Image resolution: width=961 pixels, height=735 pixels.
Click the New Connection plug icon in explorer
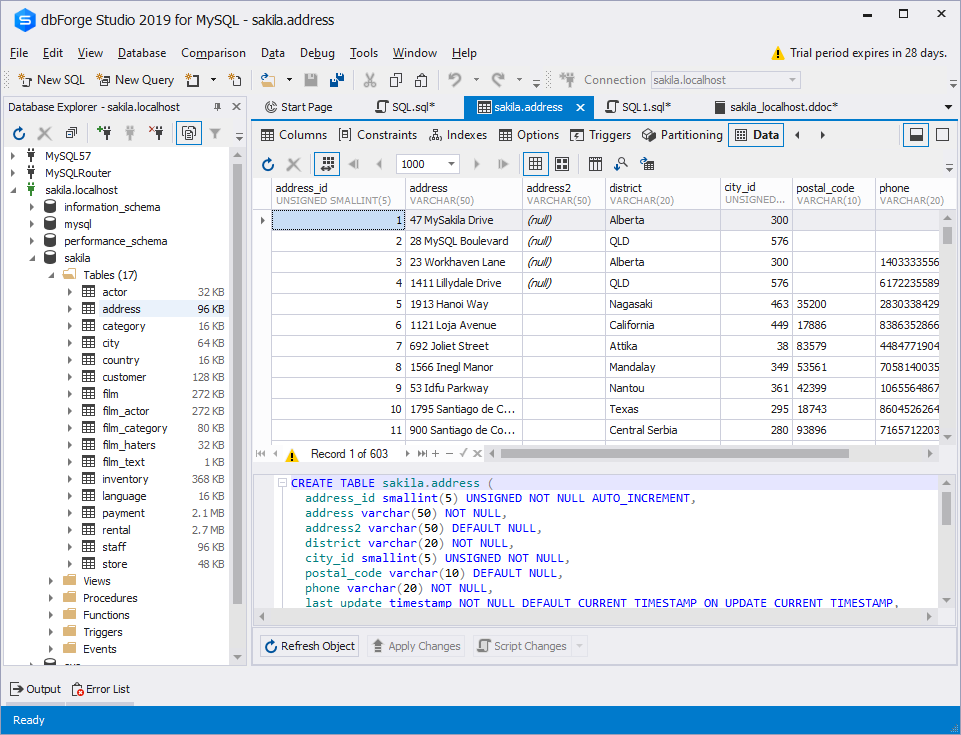104,132
